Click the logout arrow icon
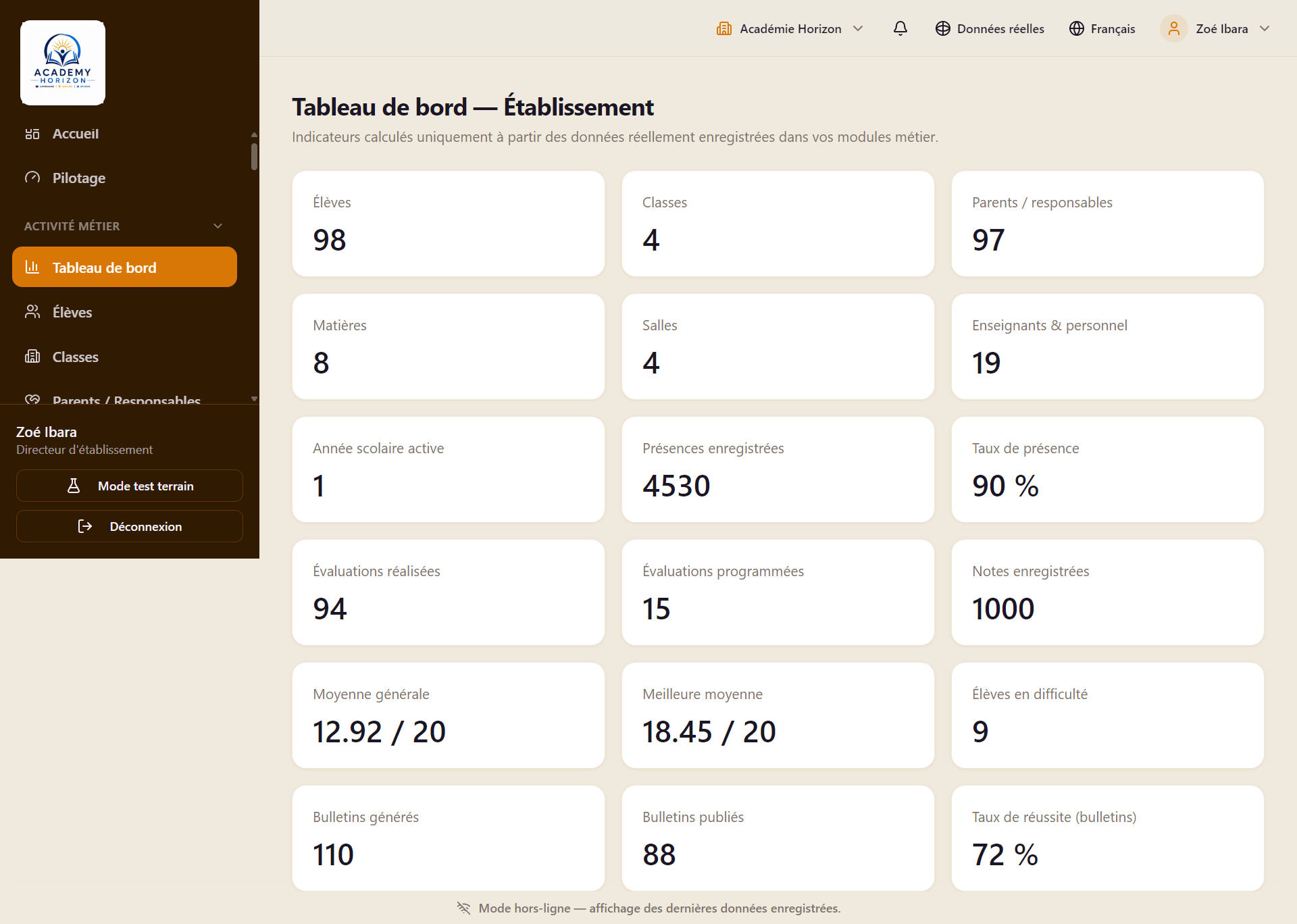Image resolution: width=1297 pixels, height=924 pixels. point(85,526)
